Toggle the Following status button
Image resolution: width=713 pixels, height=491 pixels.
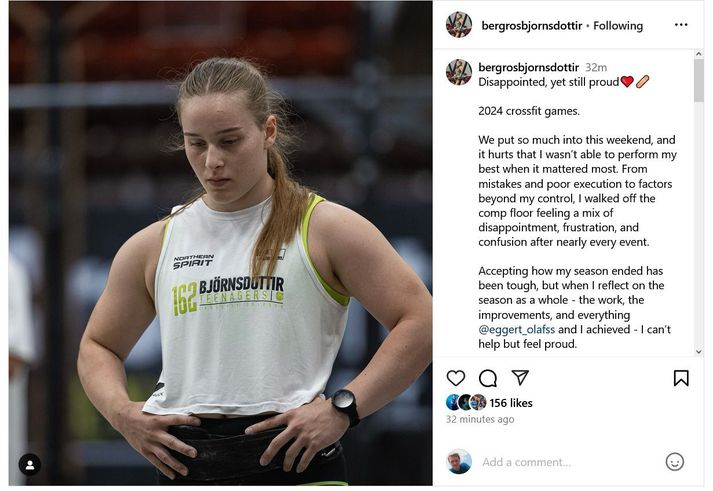click(x=618, y=26)
